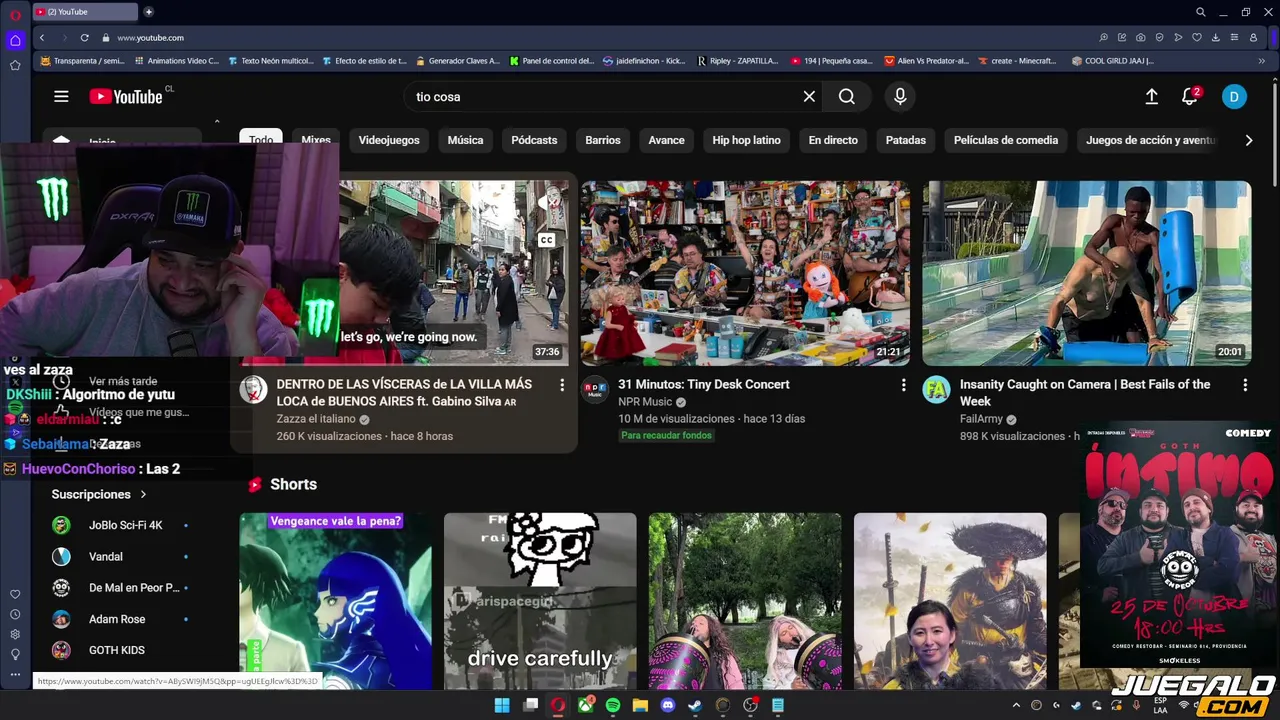
Task: Open Zazza el italiano channel avatar
Action: [x=253, y=390]
